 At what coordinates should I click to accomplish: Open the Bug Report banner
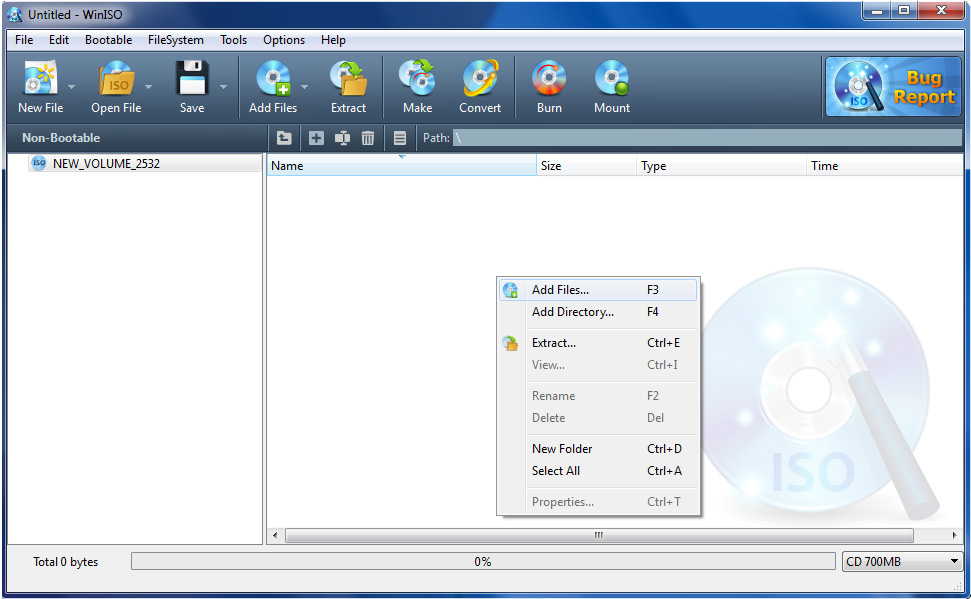click(893, 87)
